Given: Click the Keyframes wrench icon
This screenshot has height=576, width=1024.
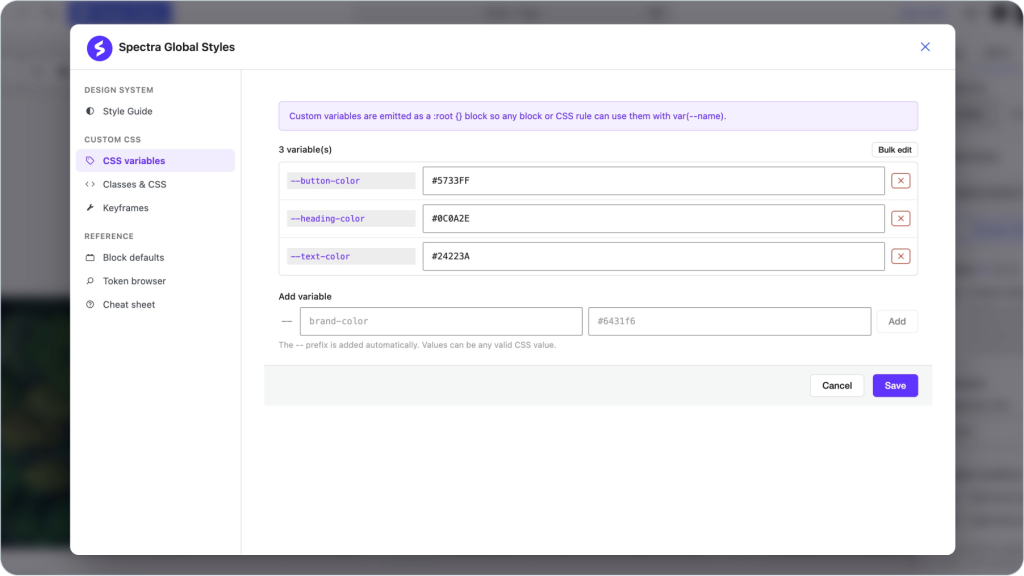Looking at the screenshot, I should point(90,208).
